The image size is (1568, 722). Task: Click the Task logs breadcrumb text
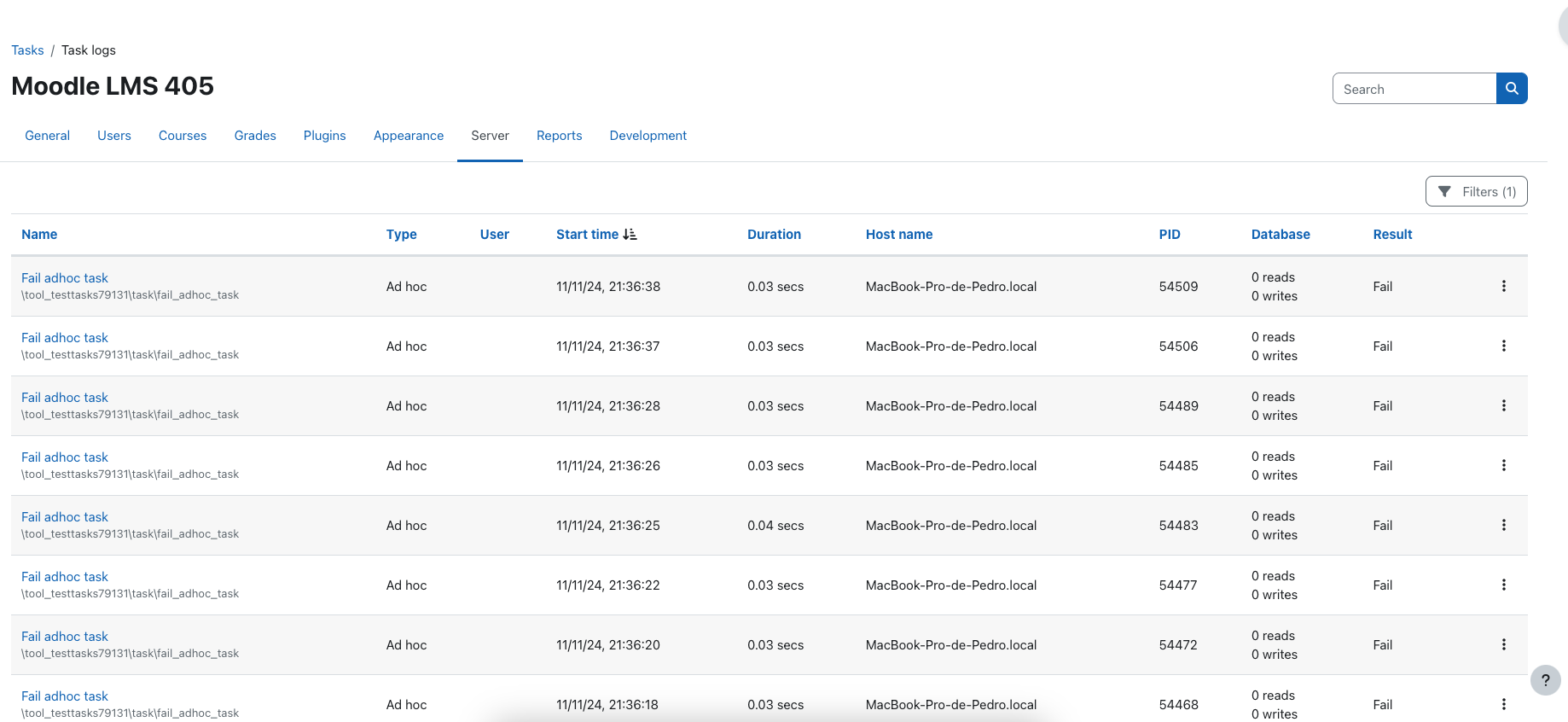point(89,50)
